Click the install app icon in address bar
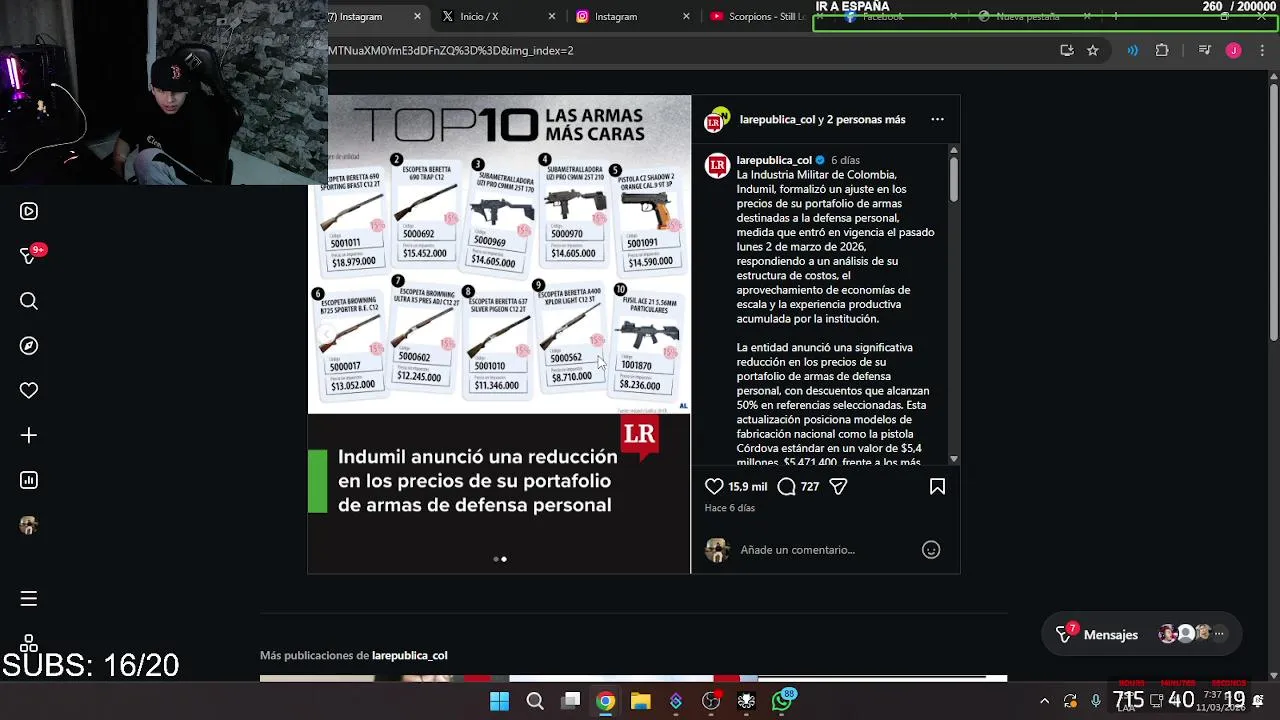Image resolution: width=1280 pixels, height=720 pixels. [x=1067, y=50]
